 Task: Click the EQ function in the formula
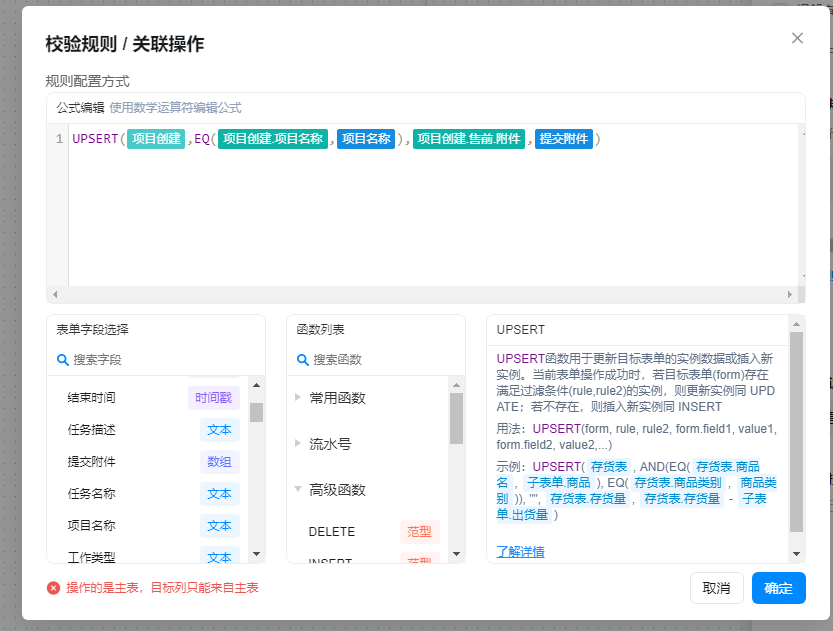tap(202, 139)
